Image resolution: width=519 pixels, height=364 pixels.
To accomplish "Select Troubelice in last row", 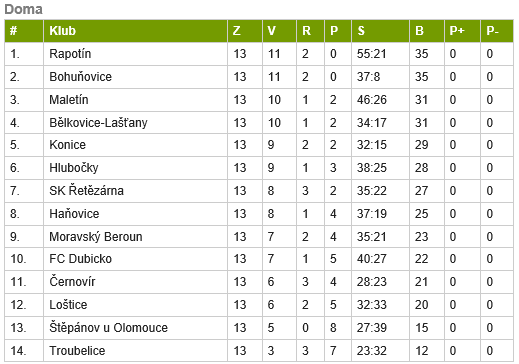I will pos(77,351).
